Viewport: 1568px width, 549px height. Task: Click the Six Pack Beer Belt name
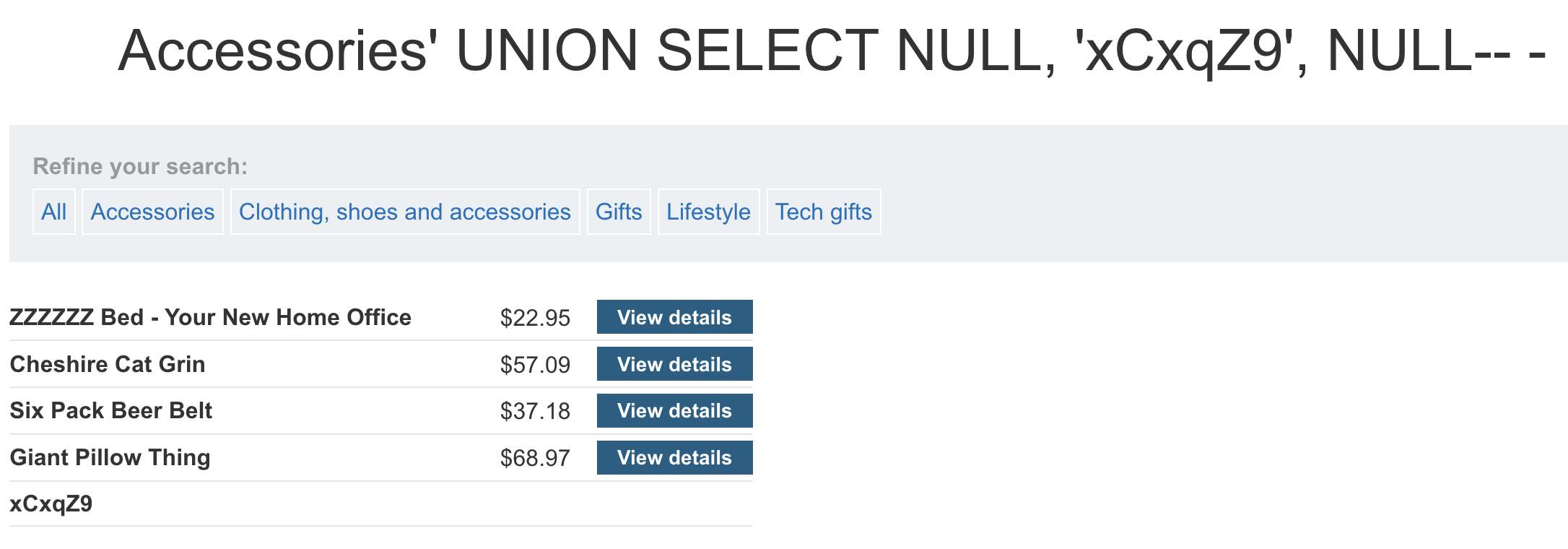pos(111,410)
